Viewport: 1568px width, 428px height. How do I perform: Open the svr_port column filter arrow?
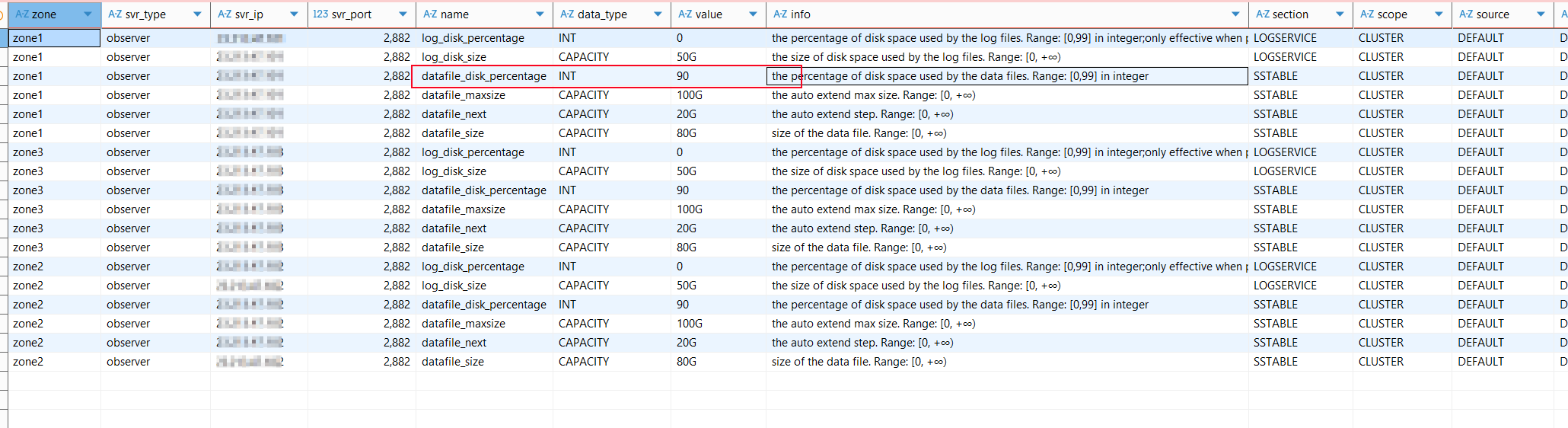pos(403,14)
